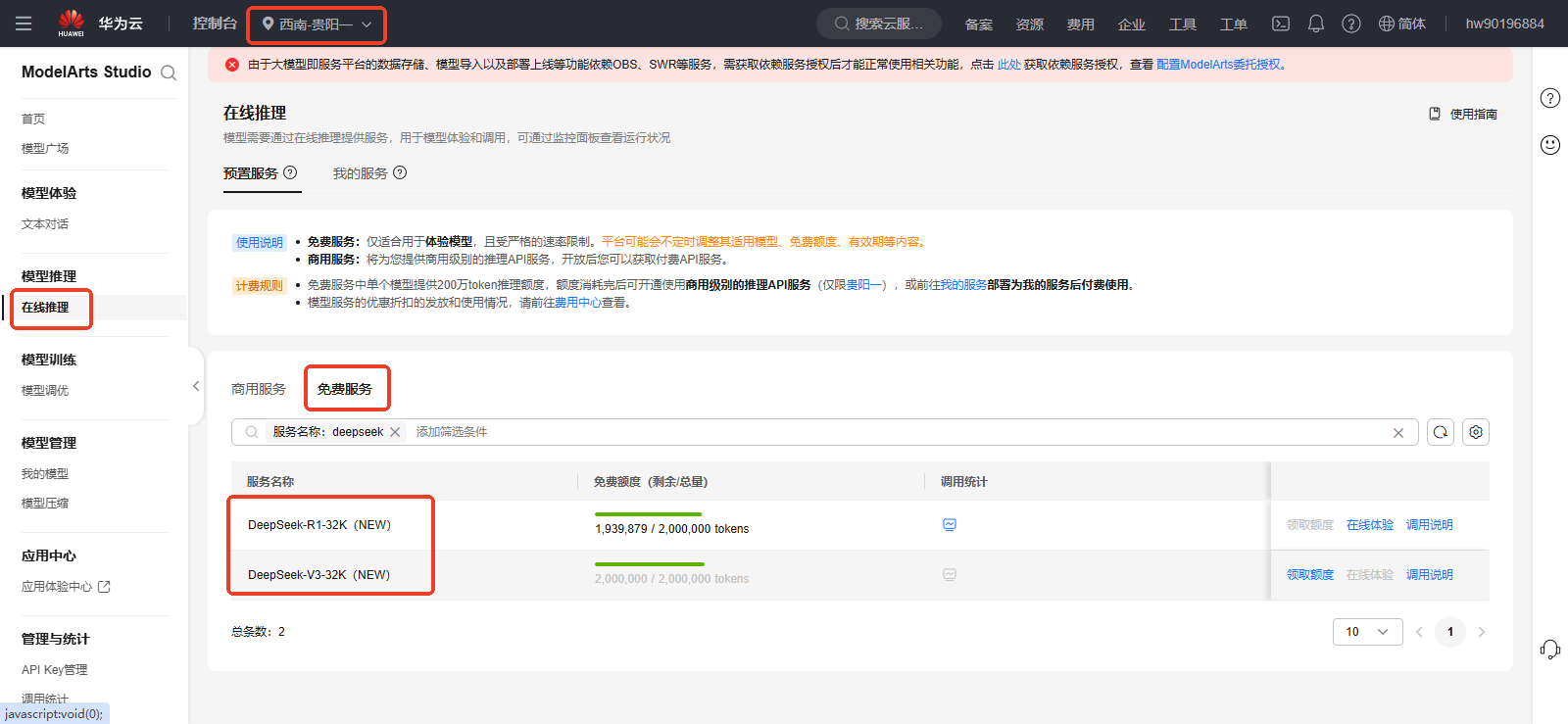Go to the next page

click(x=1482, y=632)
